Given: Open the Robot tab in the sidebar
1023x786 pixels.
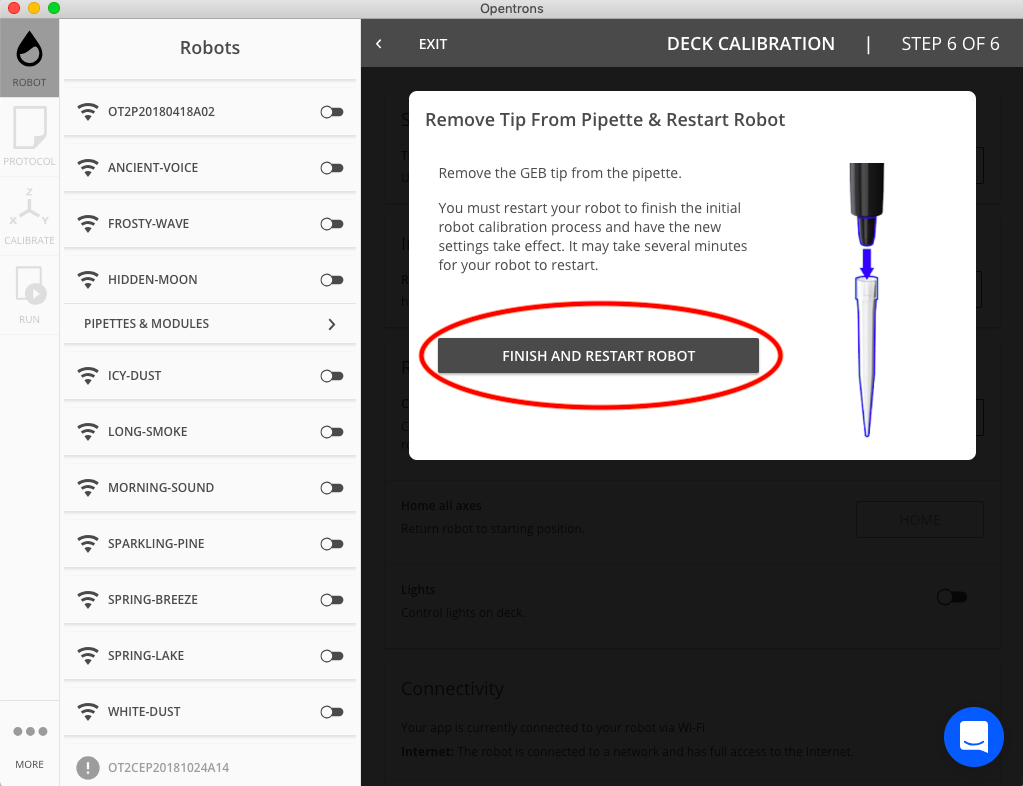Looking at the screenshot, I should tap(29, 58).
